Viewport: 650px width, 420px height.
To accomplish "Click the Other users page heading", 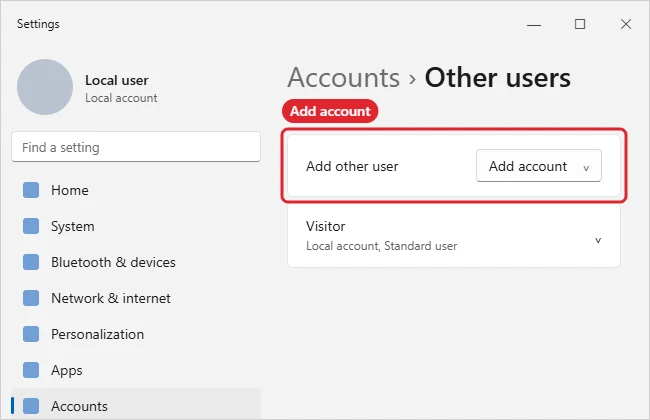I will (x=497, y=78).
